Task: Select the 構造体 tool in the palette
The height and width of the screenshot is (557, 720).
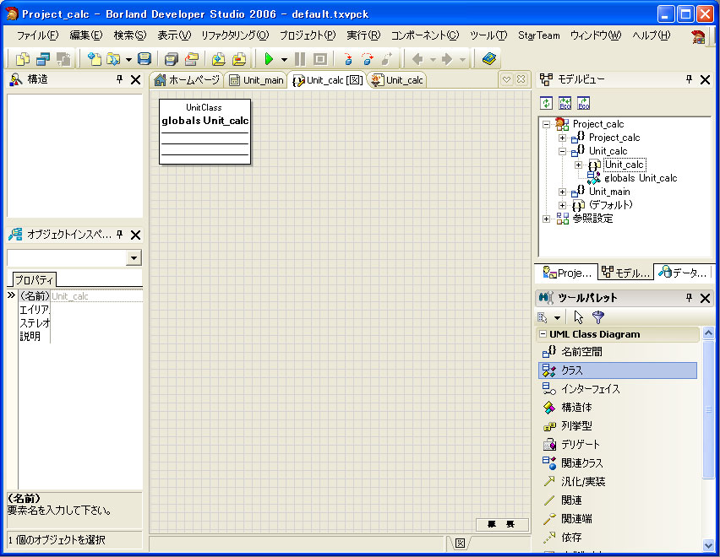Action: pos(617,407)
